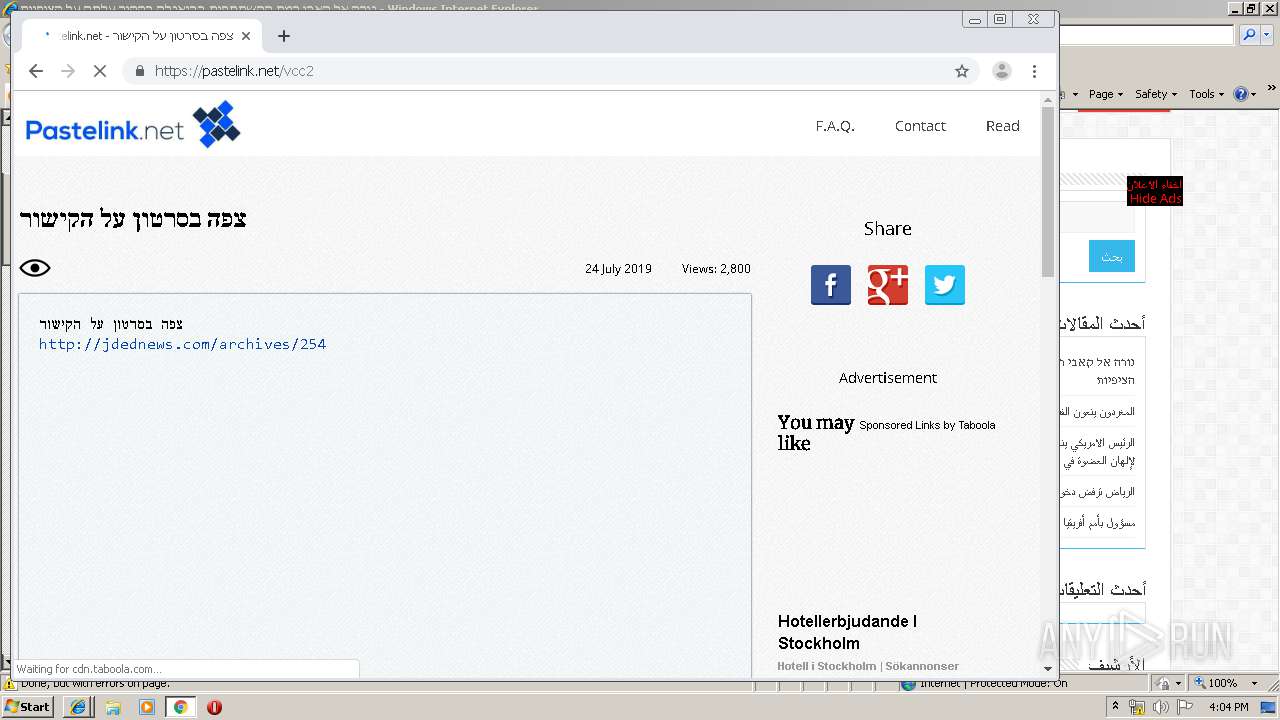Bookmark this page with the star icon
Viewport: 1280px width, 720px height.
[962, 71]
